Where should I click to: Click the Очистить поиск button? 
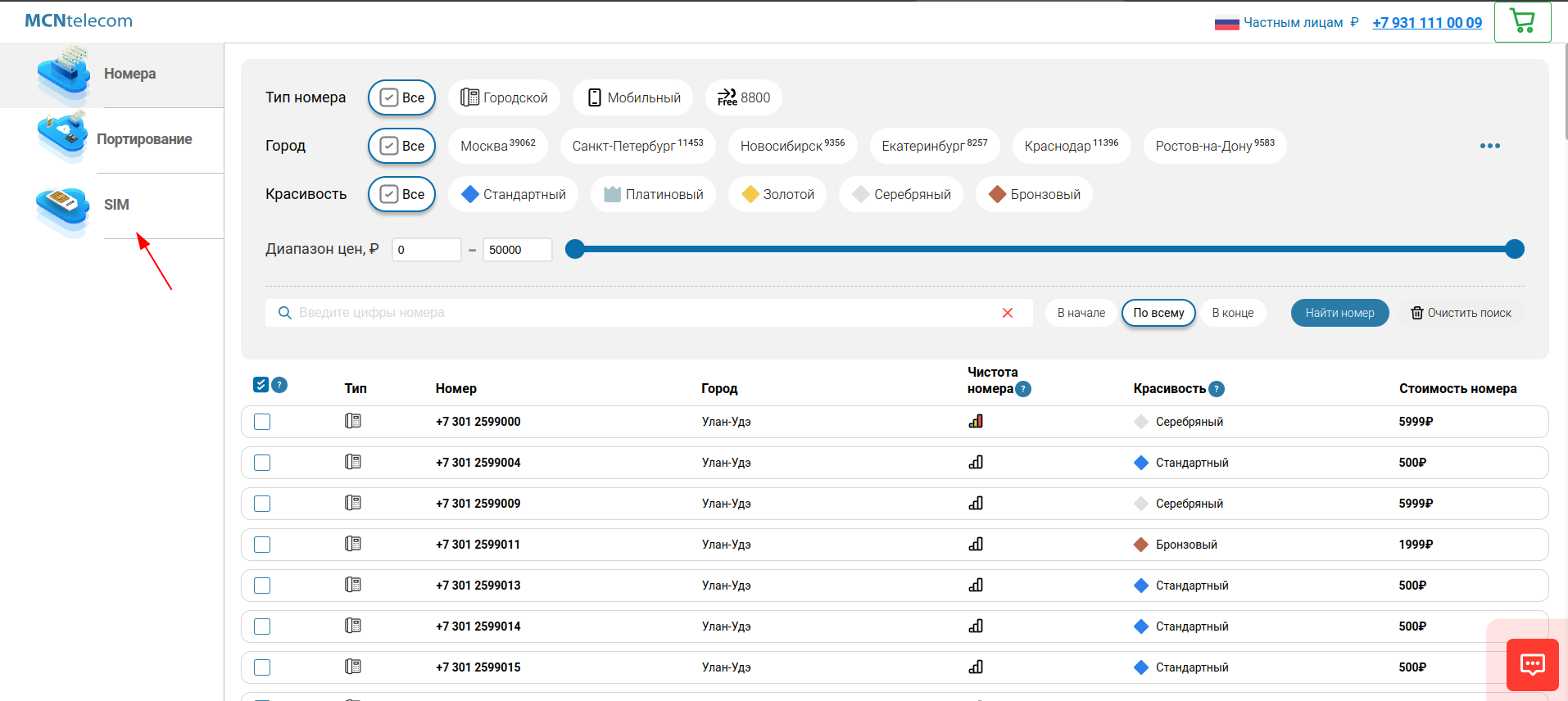tap(1461, 313)
